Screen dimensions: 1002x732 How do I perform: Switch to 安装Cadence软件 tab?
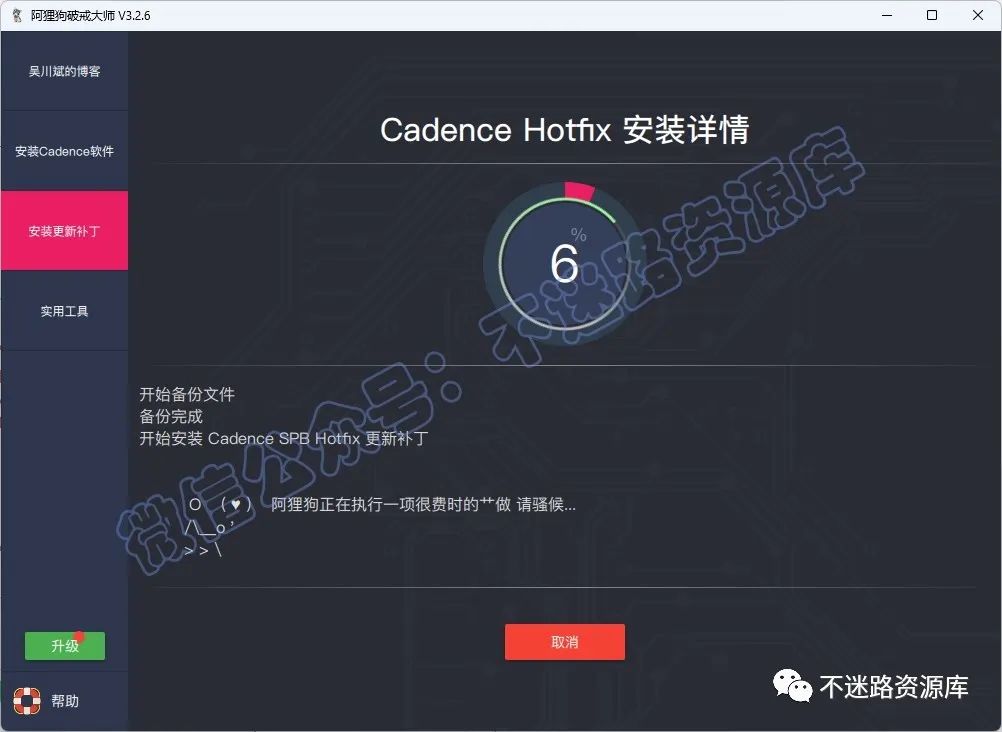[65, 151]
